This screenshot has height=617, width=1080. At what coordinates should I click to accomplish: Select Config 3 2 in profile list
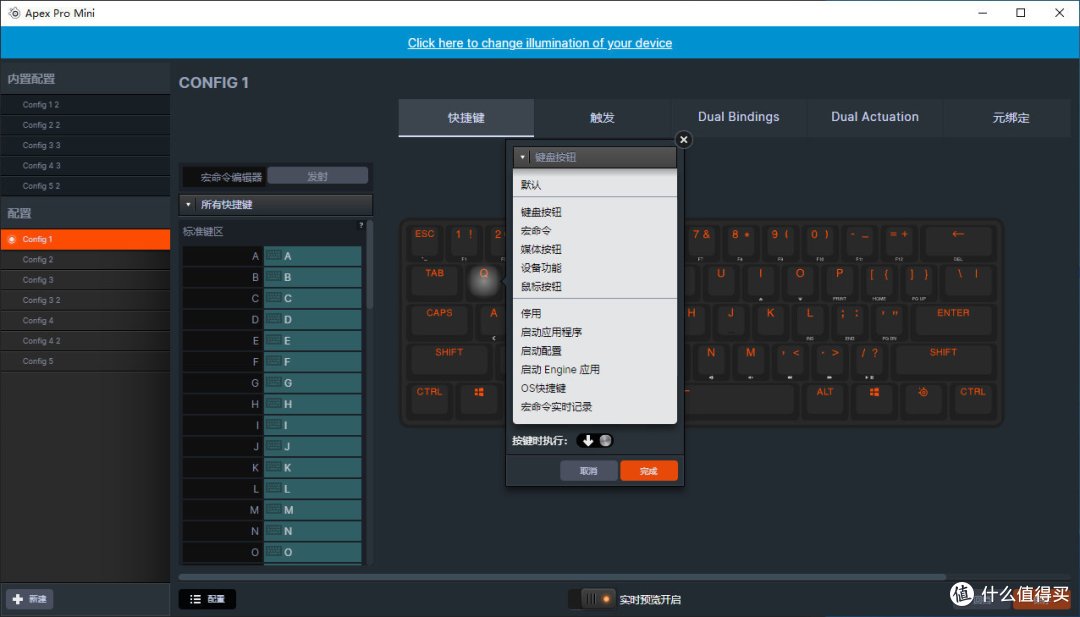[x=85, y=300]
